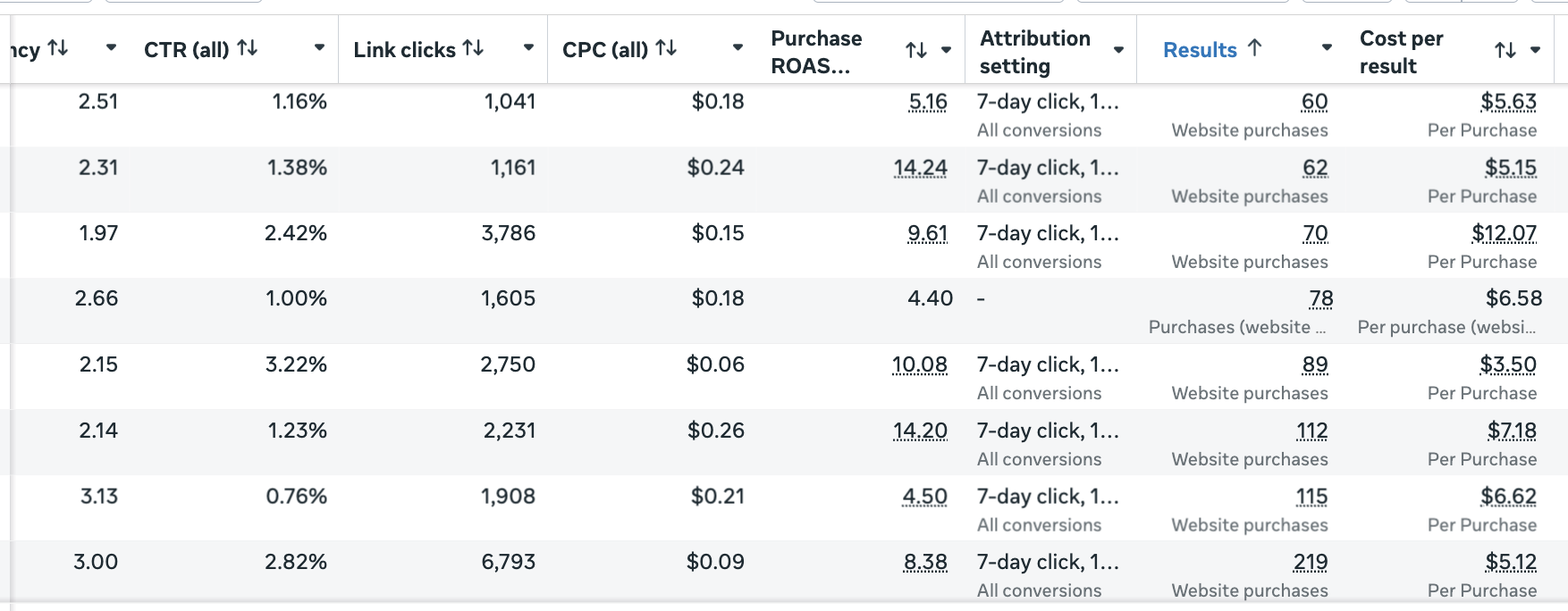
Task: Open Results column dropdown arrow
Action: (1327, 48)
